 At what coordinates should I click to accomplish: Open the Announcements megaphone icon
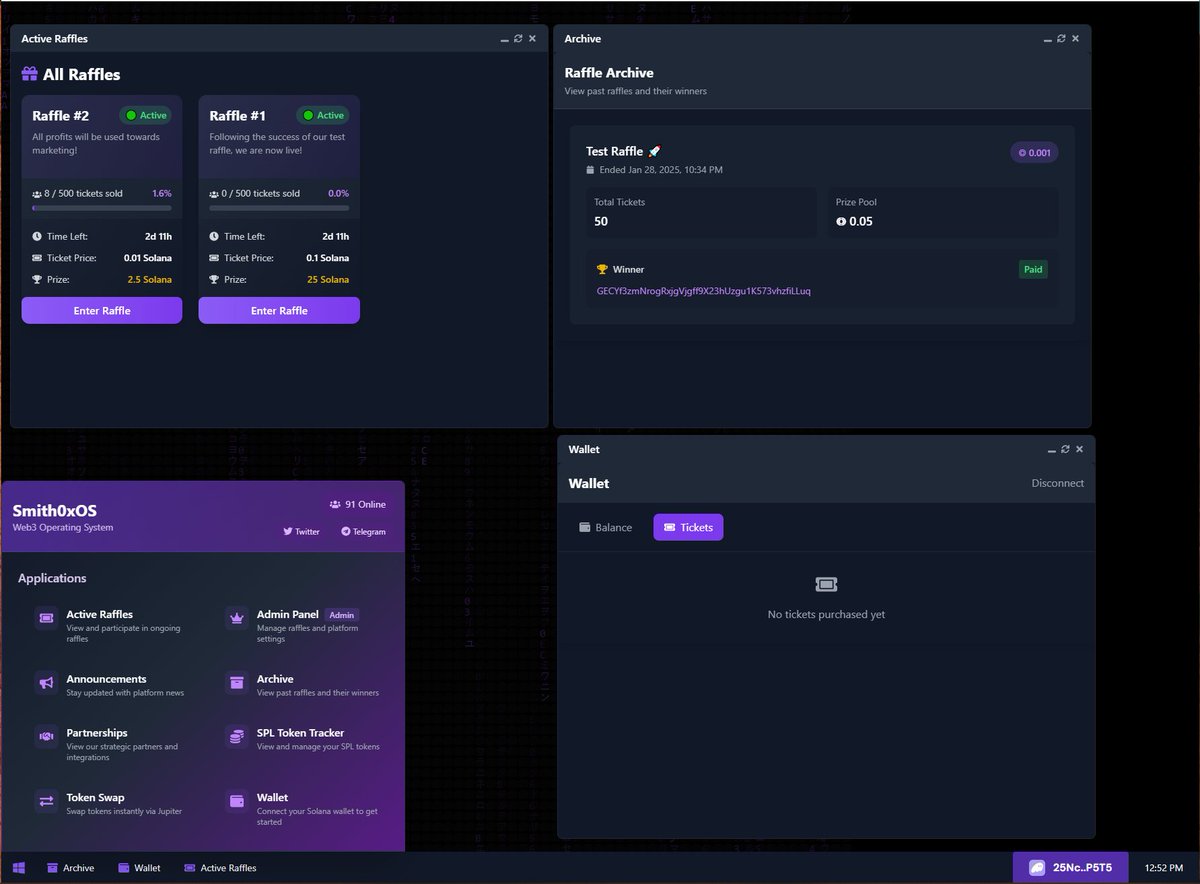pyautogui.click(x=46, y=683)
